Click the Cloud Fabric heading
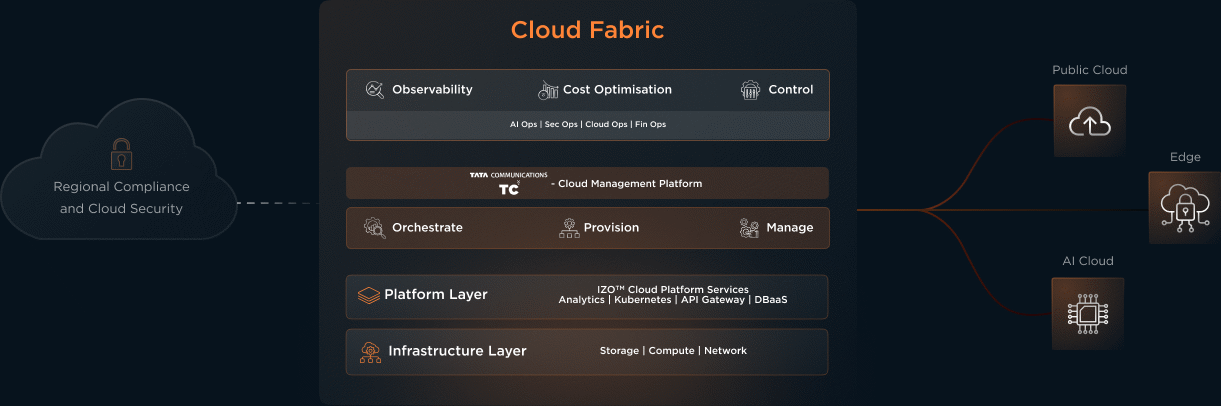 coord(587,30)
